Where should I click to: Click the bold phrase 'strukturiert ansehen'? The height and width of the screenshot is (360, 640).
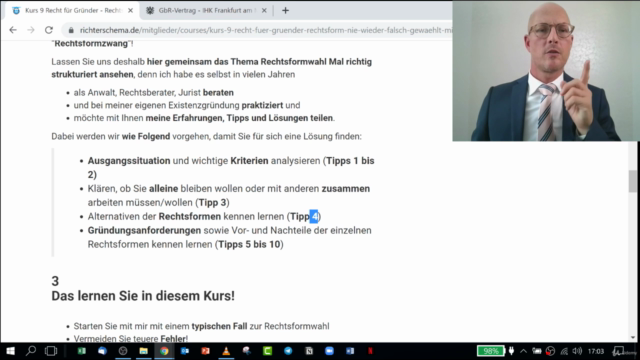coord(92,75)
